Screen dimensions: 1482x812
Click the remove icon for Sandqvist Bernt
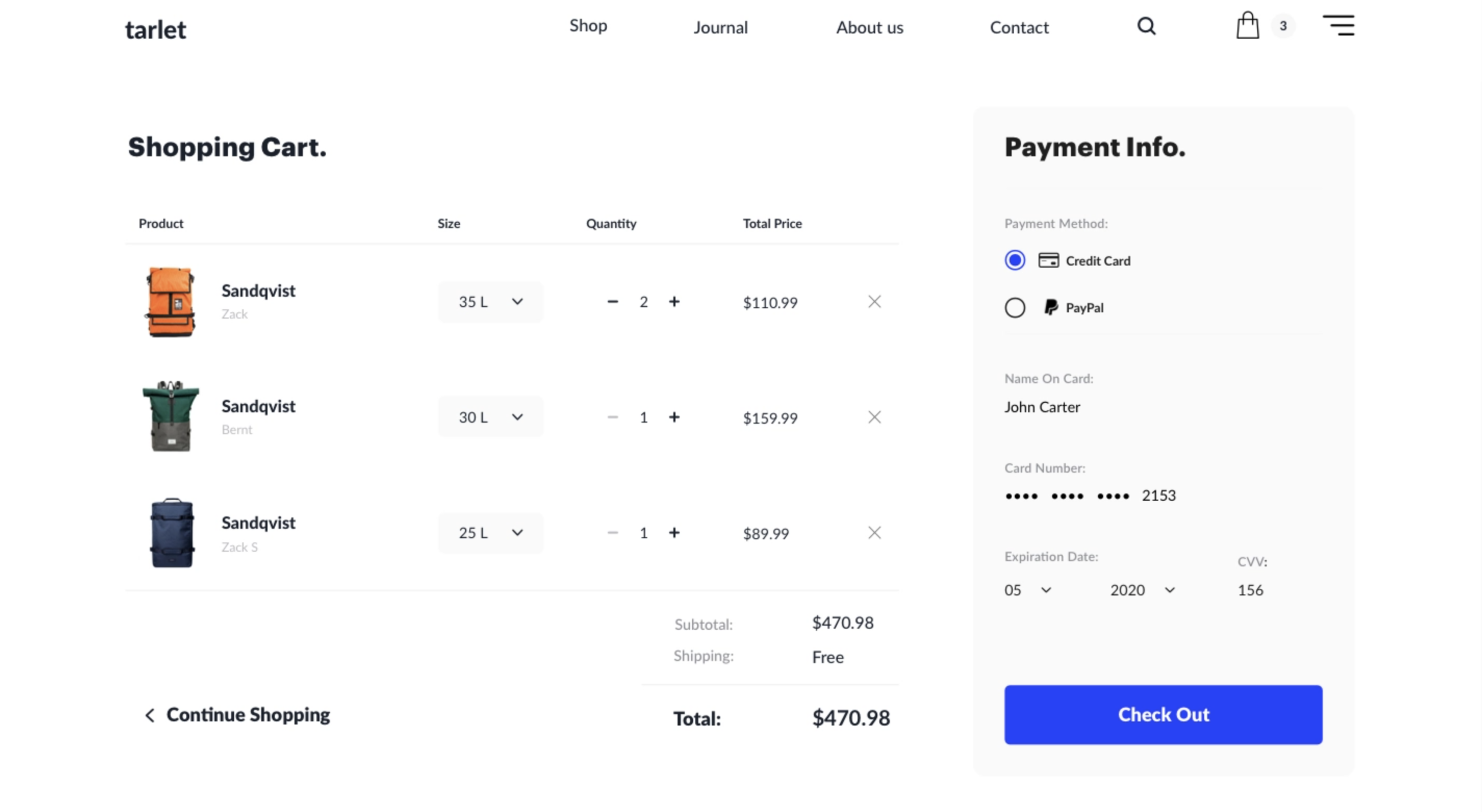tap(873, 417)
